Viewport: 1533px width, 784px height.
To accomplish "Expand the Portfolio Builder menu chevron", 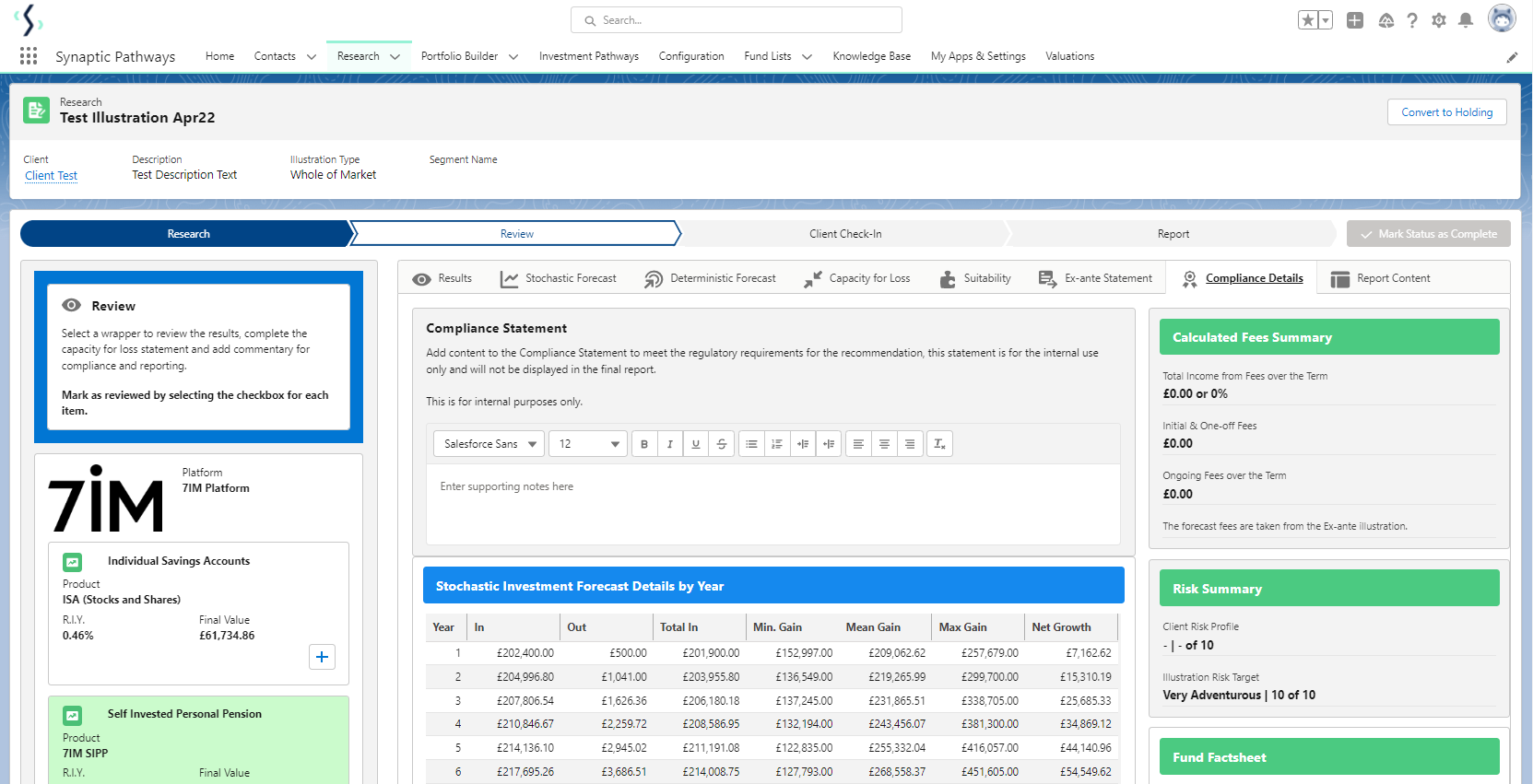I will (x=513, y=57).
